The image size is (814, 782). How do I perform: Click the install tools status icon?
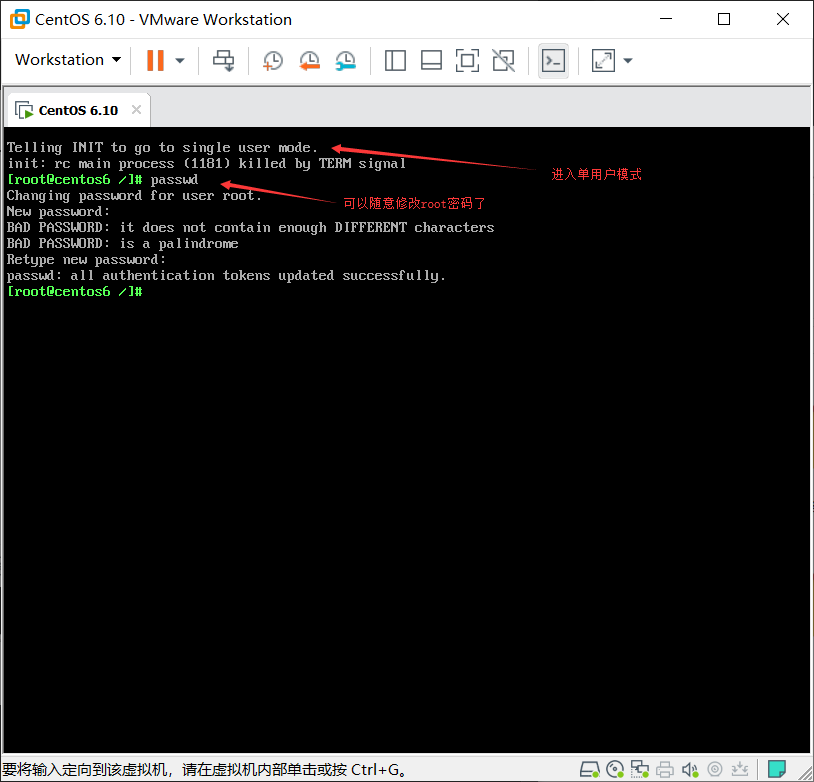click(740, 769)
